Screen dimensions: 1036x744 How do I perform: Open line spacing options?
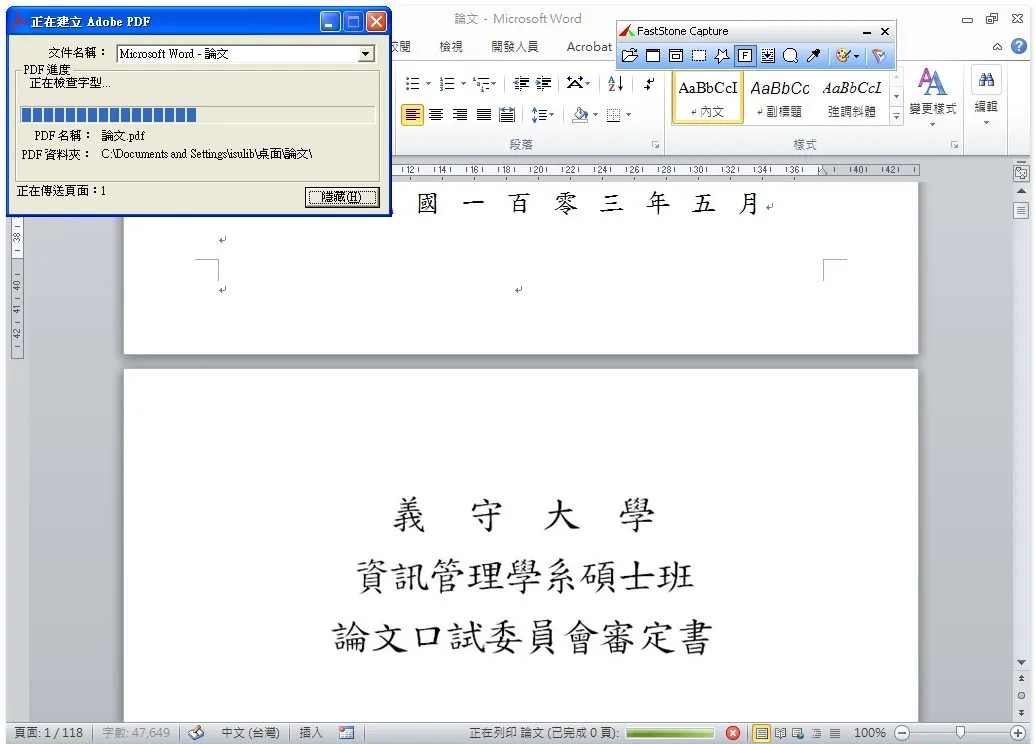tap(542, 115)
